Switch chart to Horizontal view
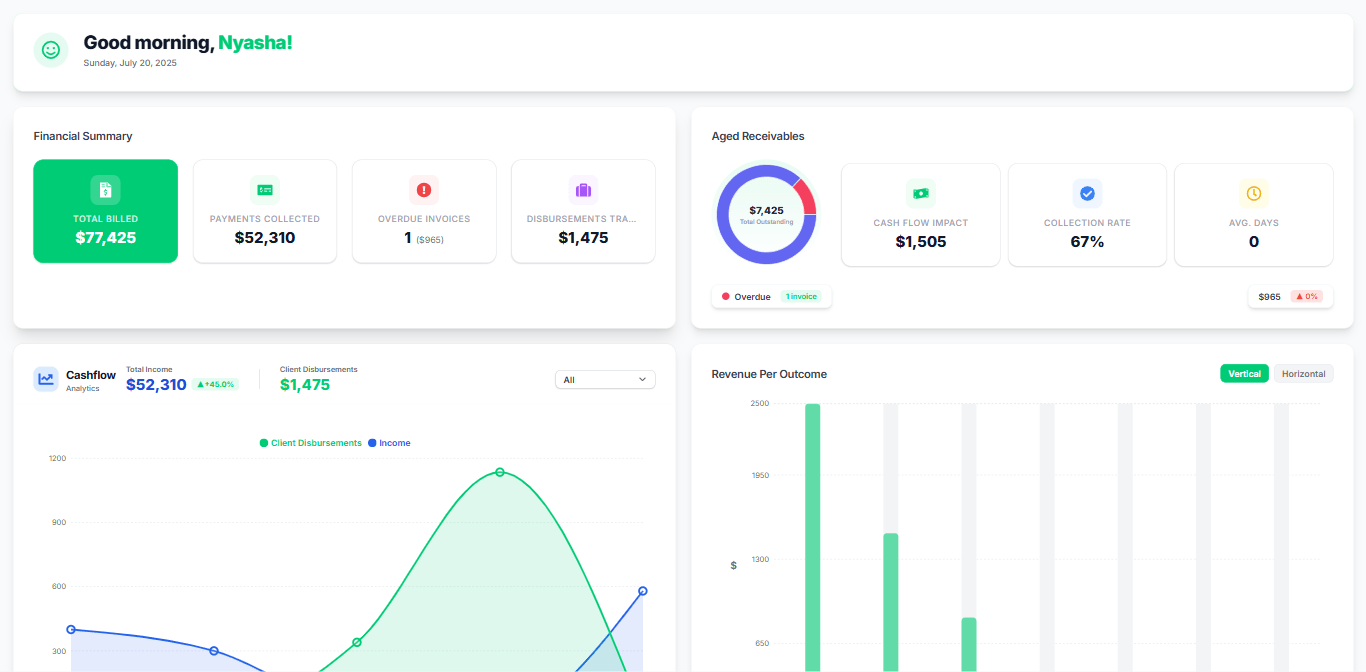The image size is (1366, 672). (1304, 373)
